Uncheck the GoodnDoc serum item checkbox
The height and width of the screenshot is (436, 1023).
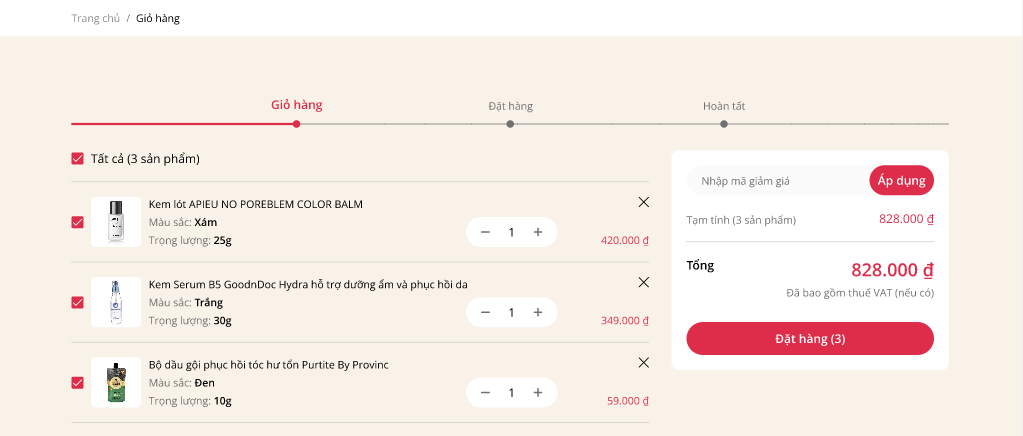(x=78, y=302)
